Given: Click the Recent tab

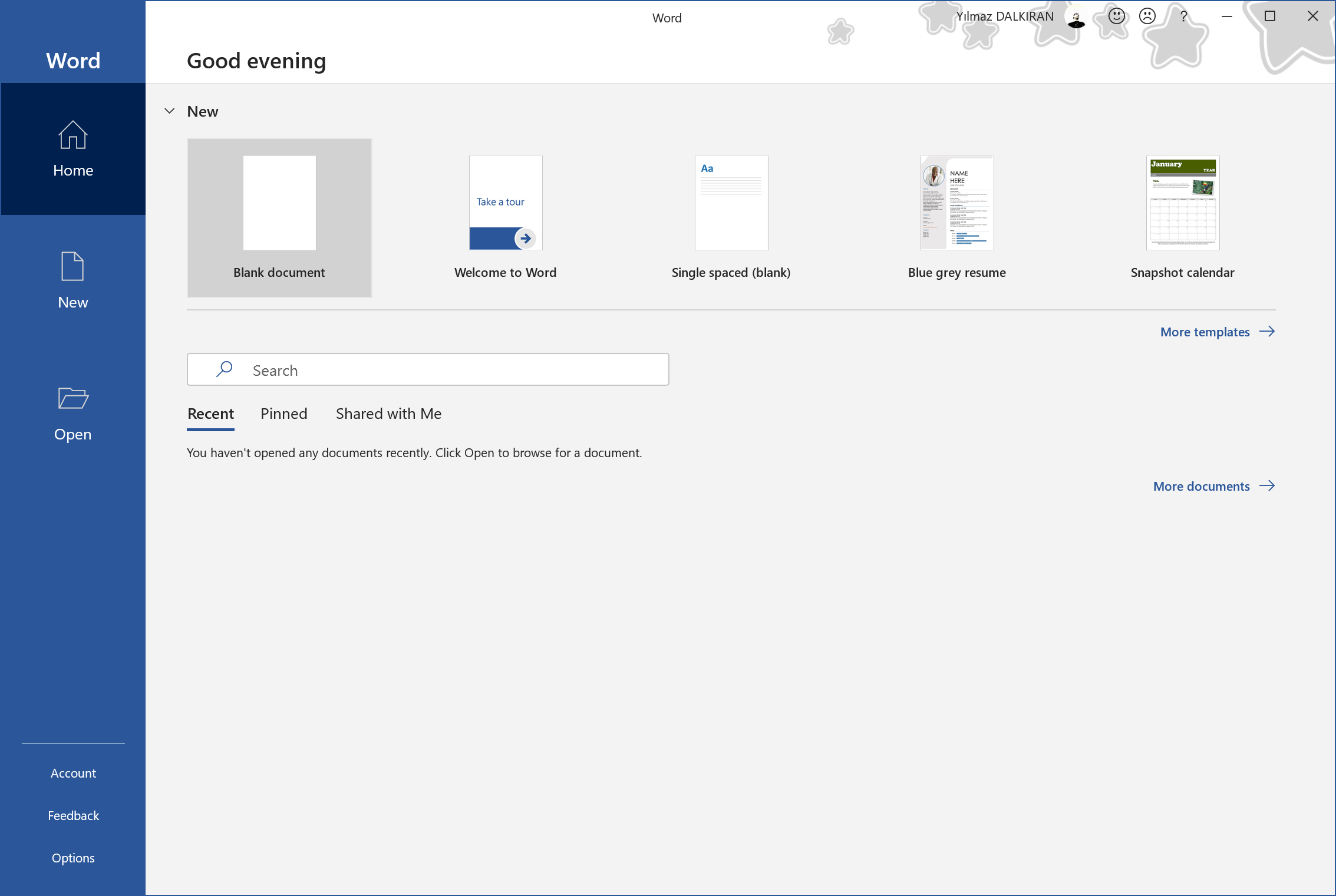Looking at the screenshot, I should 211,412.
